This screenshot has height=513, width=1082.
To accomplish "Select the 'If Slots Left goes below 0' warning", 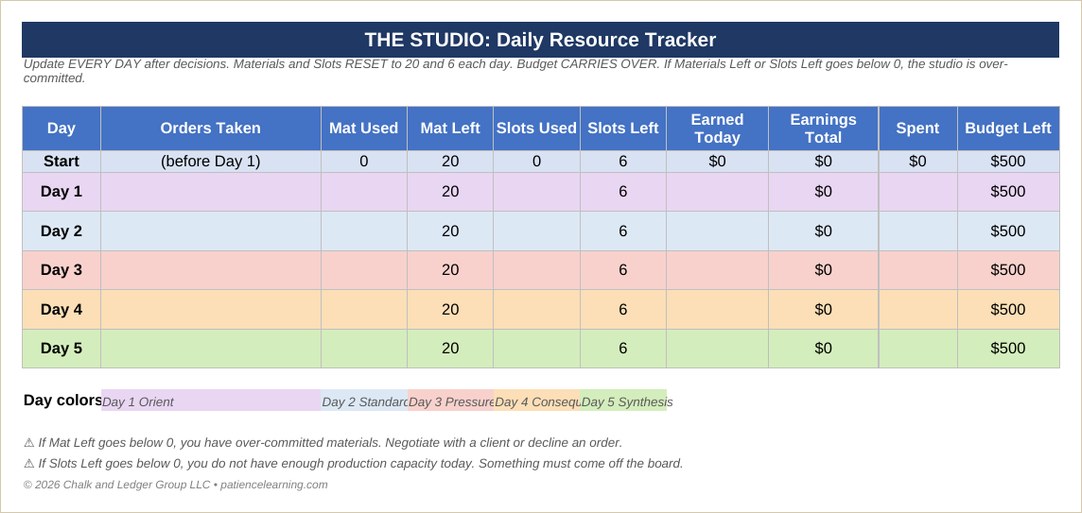I will (353, 463).
